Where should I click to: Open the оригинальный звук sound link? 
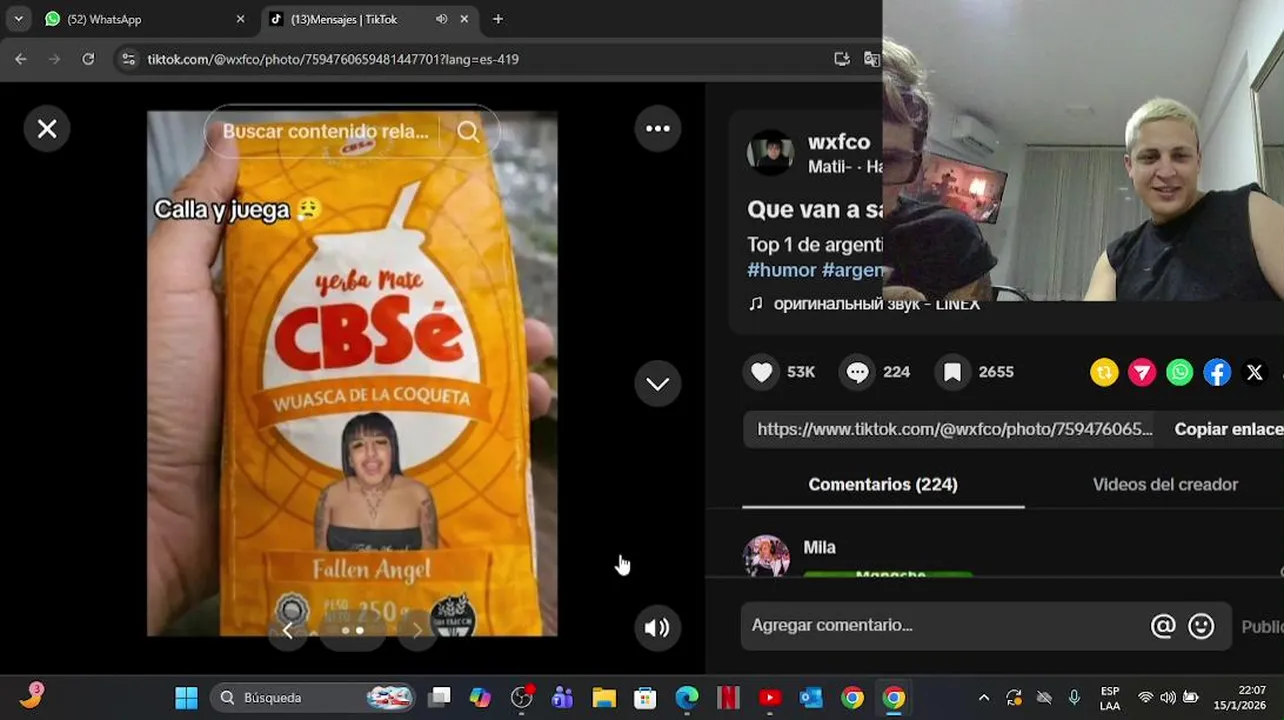876,304
